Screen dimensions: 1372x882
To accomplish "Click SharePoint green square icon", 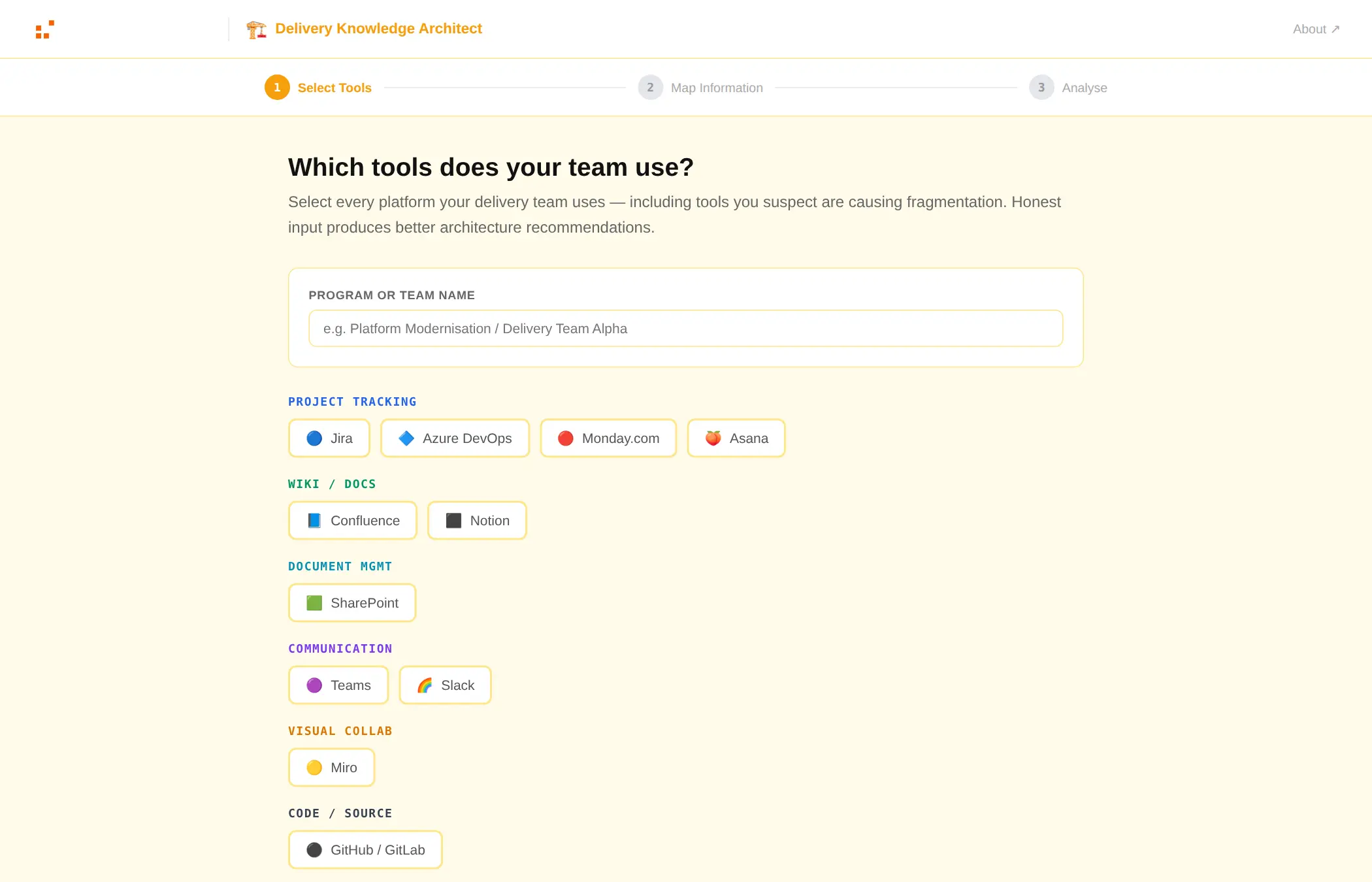I will [314, 603].
